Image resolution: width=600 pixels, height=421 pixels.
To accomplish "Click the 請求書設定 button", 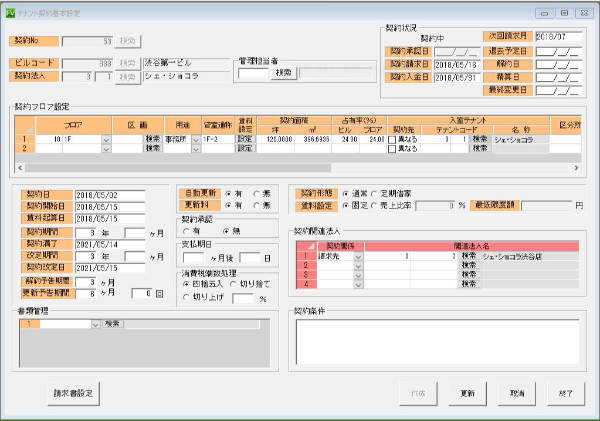I will tap(73, 393).
